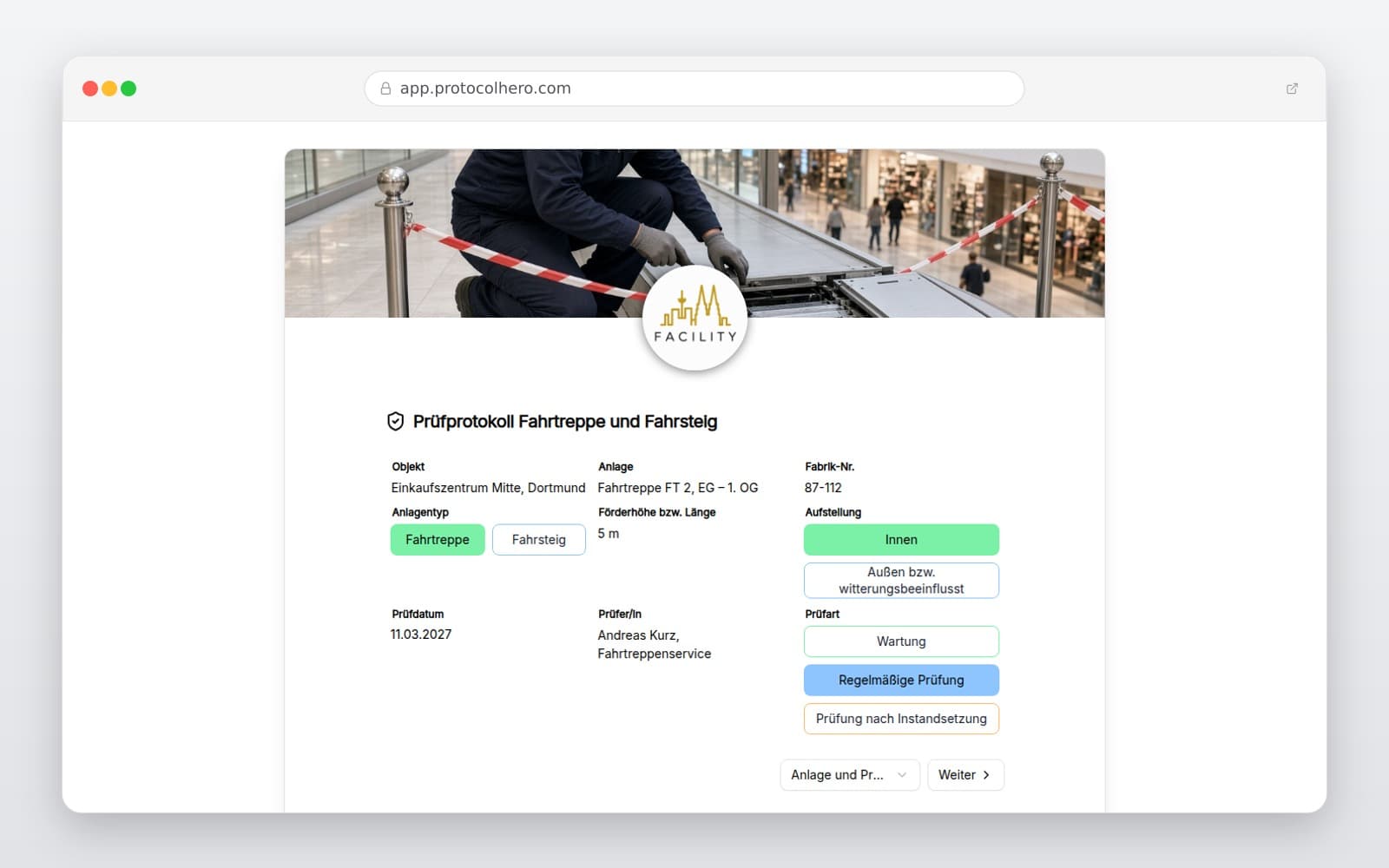Click the Förderhöhe bzw. Länge label
Viewport: 1389px width, 868px height.
tap(657, 512)
